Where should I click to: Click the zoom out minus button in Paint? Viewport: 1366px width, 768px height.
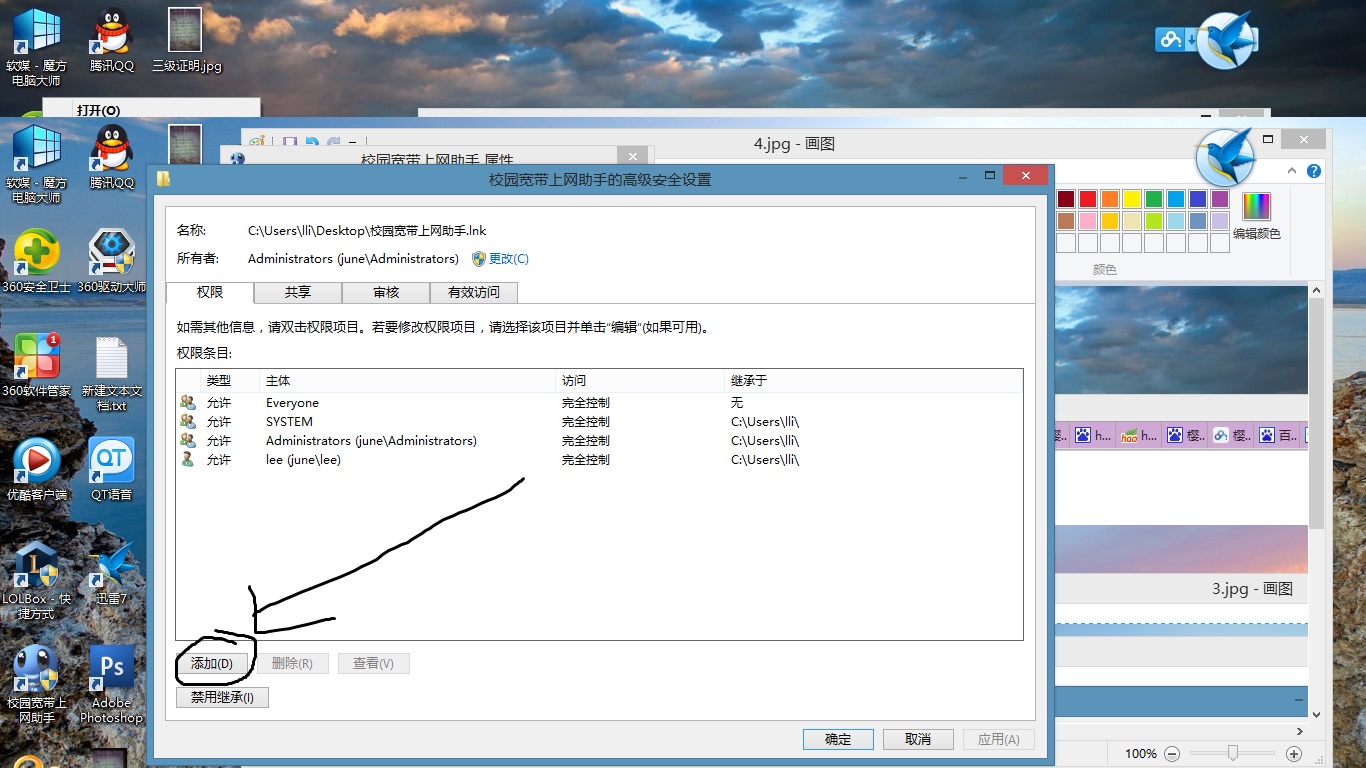coord(1172,754)
